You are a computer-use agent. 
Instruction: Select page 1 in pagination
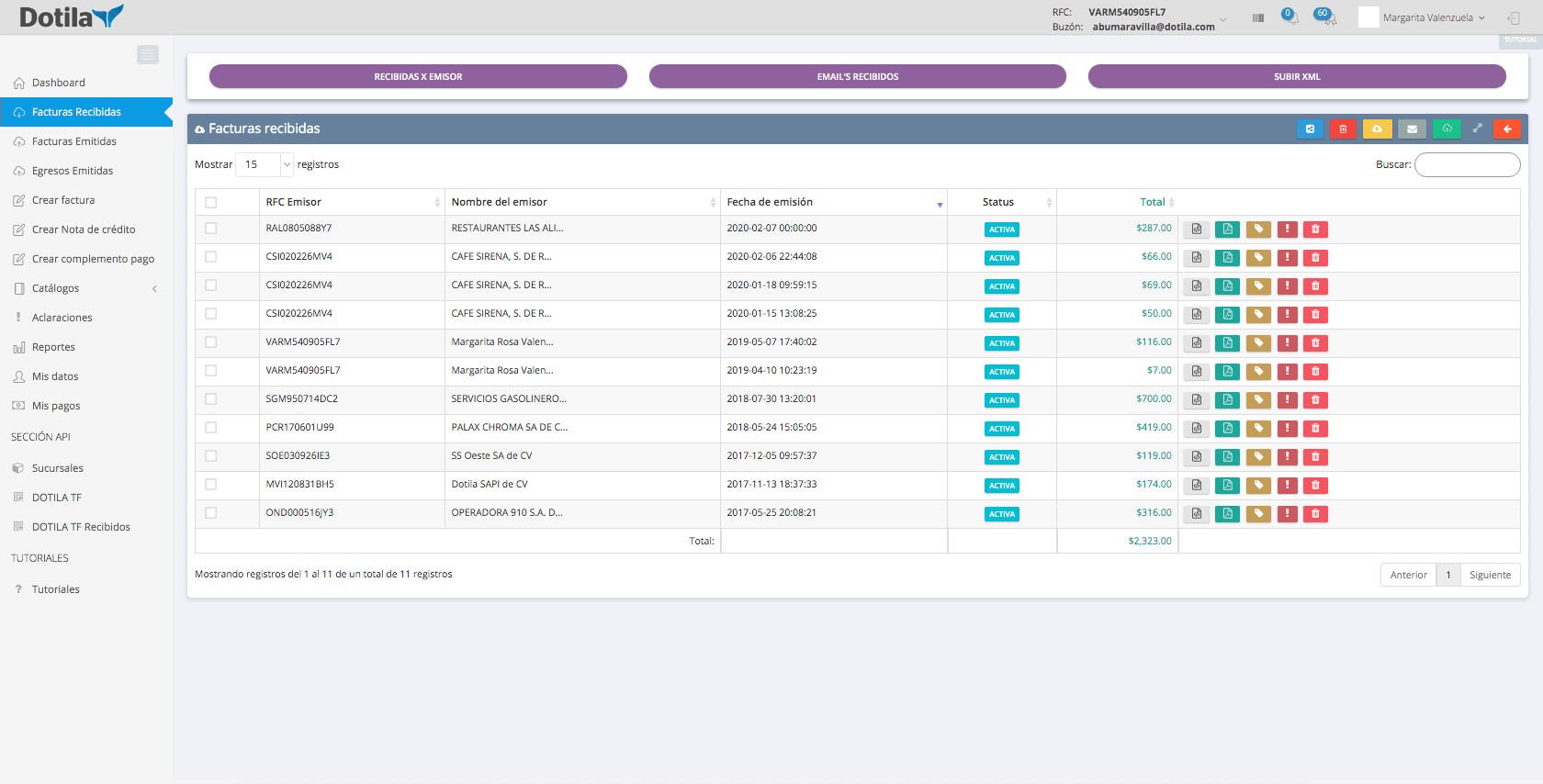tap(1448, 575)
